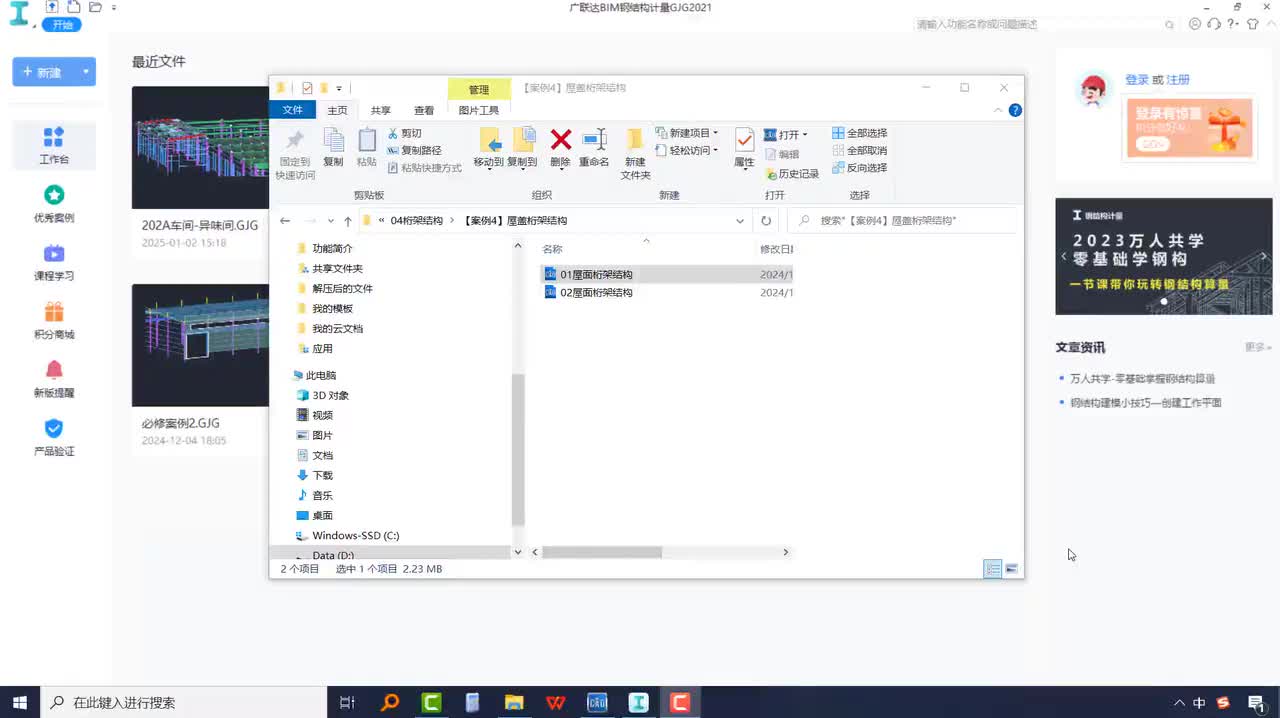Open 优秀案例 in the sidebar
This screenshot has height=718, width=1280.
54,203
